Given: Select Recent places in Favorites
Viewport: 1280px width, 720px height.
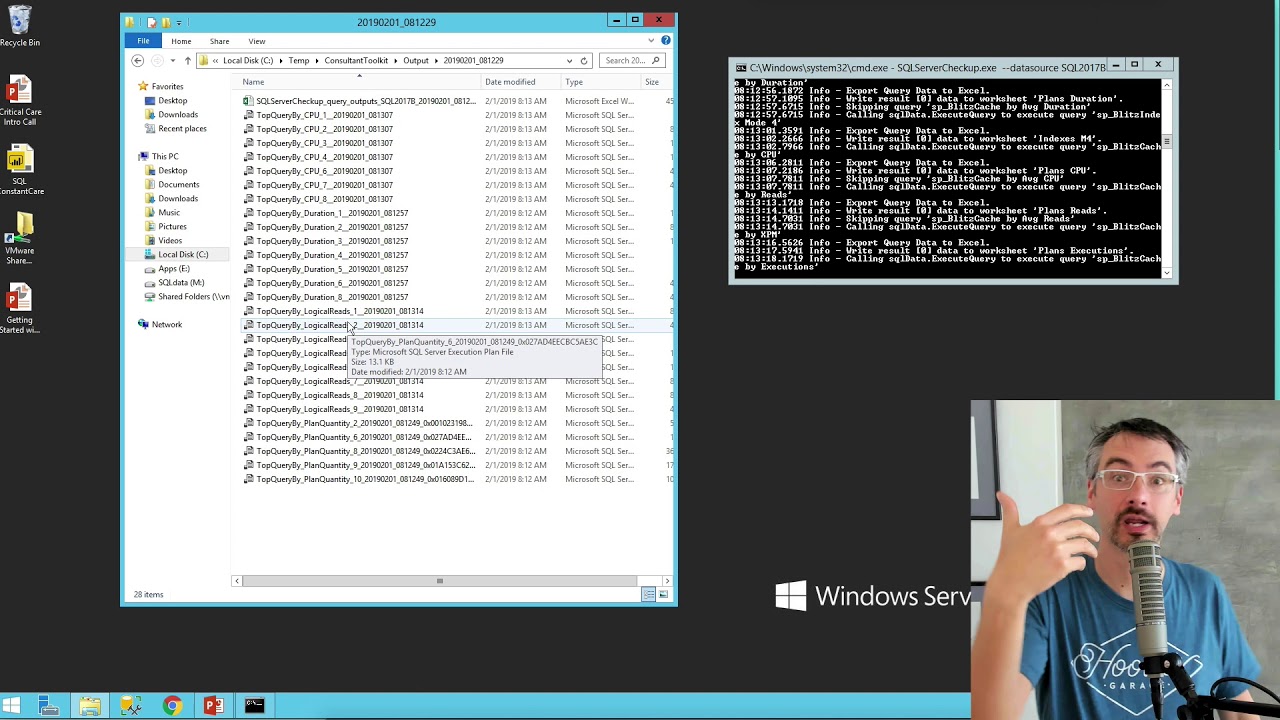Looking at the screenshot, I should [x=182, y=128].
